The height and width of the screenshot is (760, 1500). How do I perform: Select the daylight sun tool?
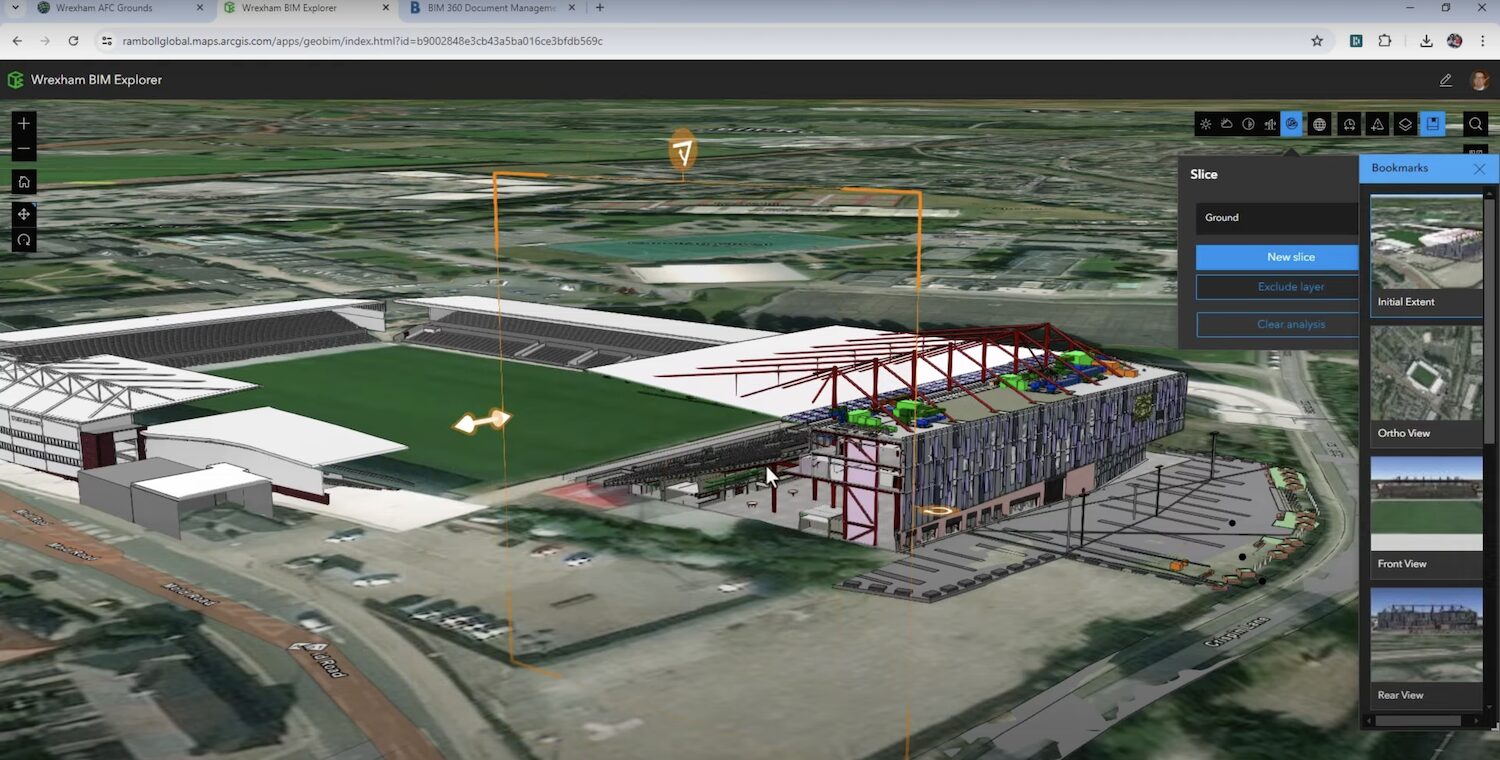[x=1205, y=124]
